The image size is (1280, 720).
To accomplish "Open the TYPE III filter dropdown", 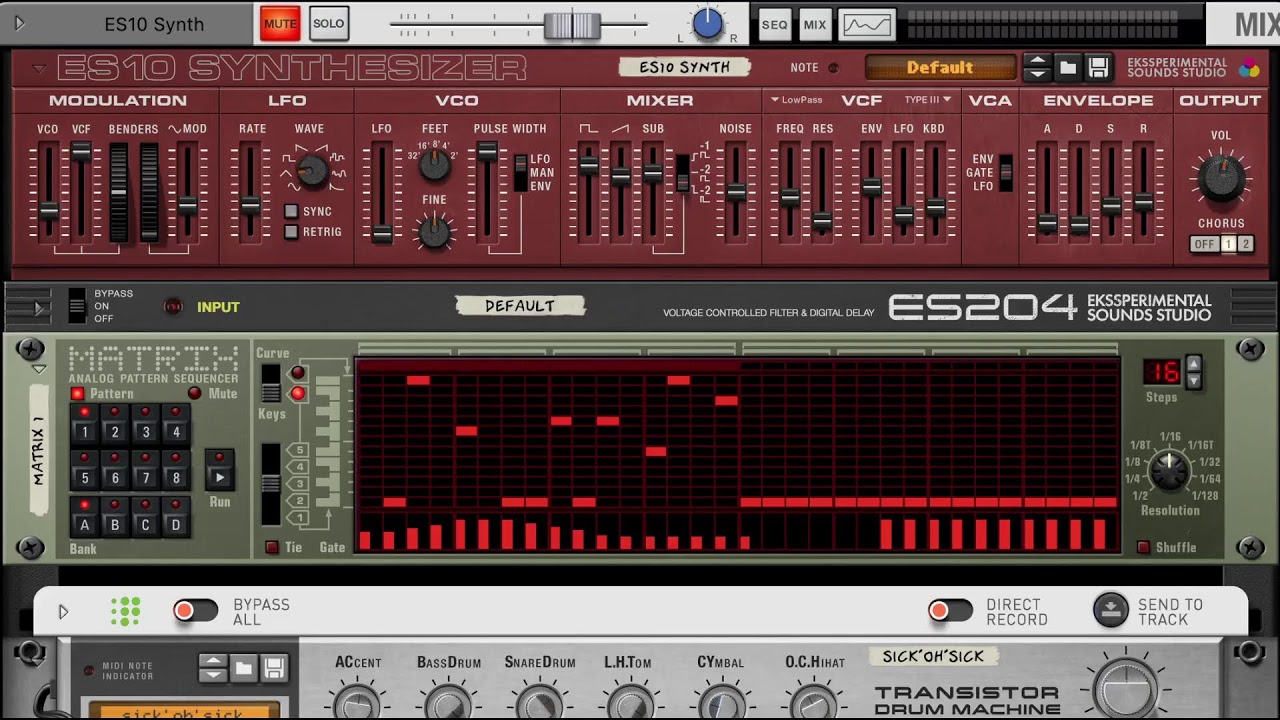I will [x=928, y=100].
